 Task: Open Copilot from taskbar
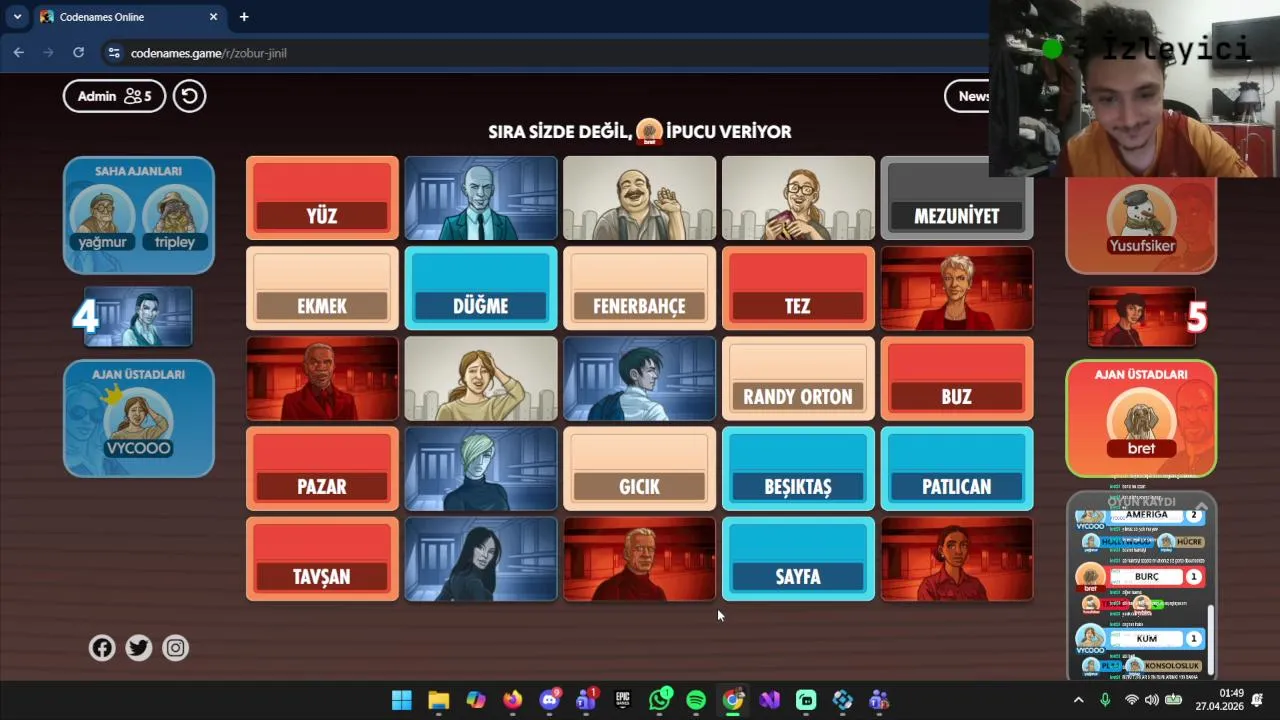pyautogui.click(x=476, y=700)
